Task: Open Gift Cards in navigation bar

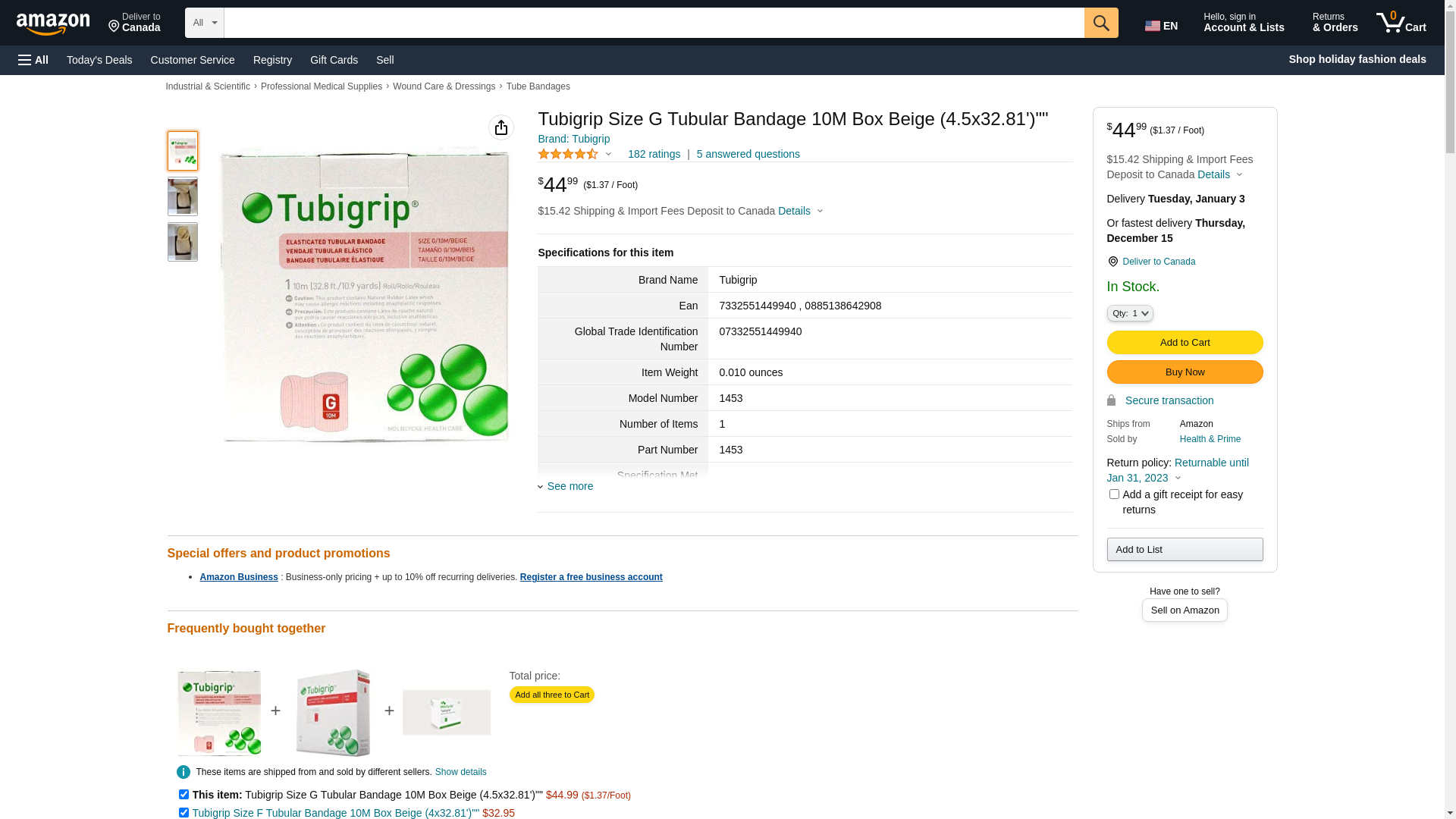Action: (334, 60)
